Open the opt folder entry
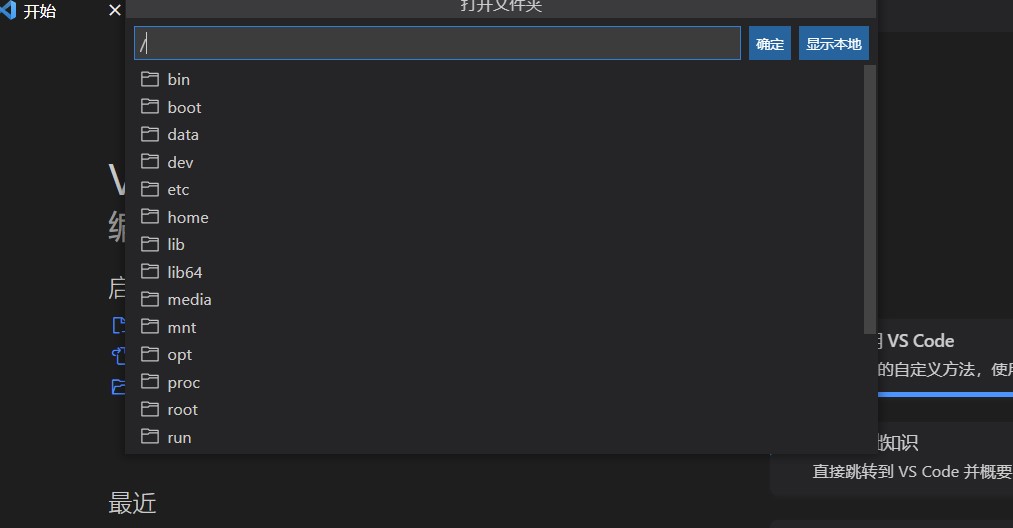1013x528 pixels. (499, 355)
